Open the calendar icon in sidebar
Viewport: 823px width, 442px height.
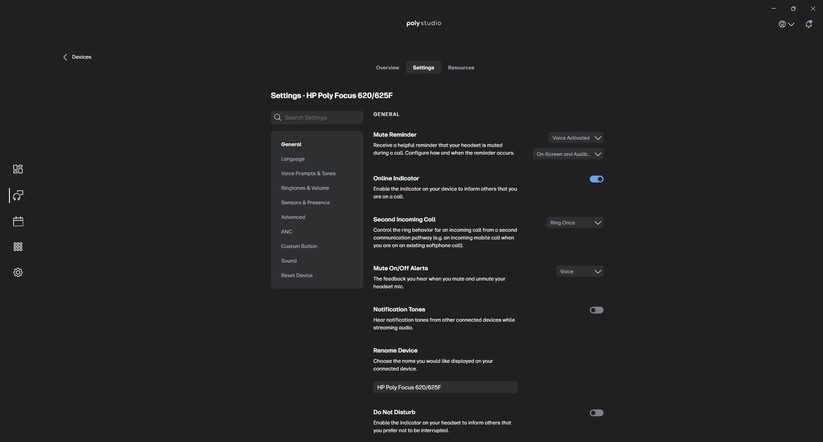pos(18,221)
